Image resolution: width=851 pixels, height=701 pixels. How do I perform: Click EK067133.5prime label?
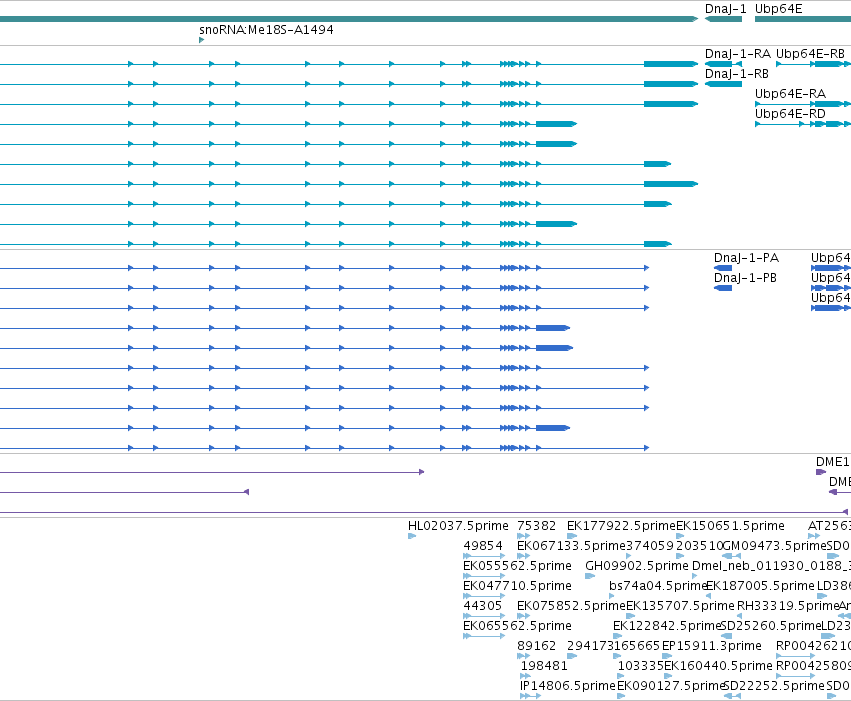pyautogui.click(x=571, y=546)
